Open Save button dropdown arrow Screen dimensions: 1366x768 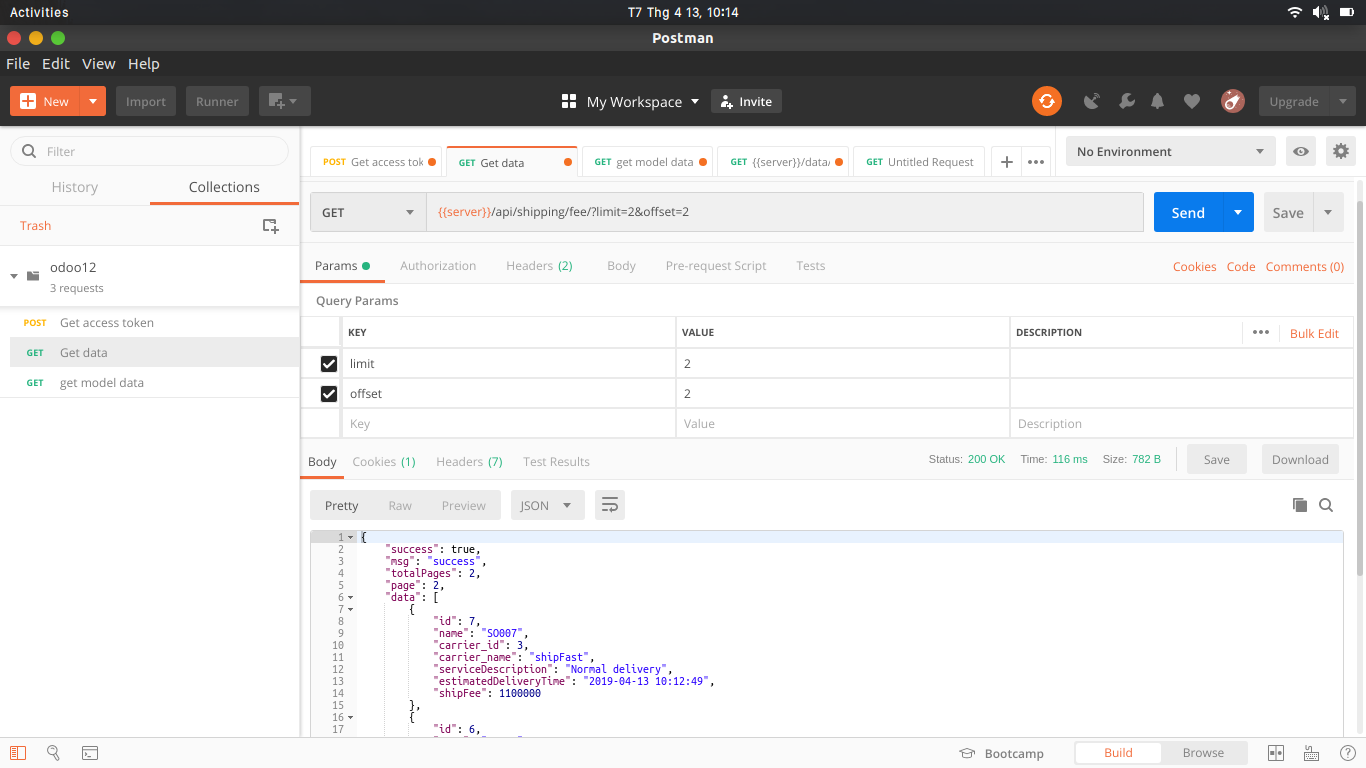[x=1328, y=212]
